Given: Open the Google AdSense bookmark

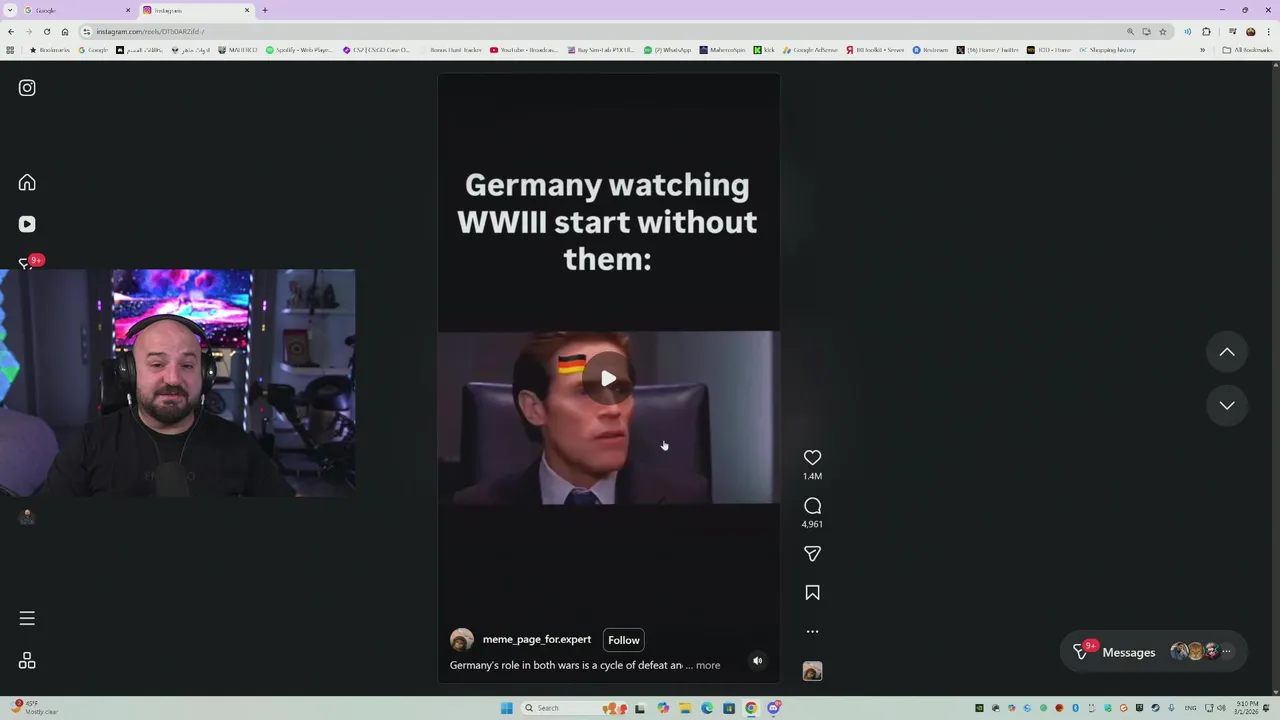Looking at the screenshot, I should click(x=811, y=50).
